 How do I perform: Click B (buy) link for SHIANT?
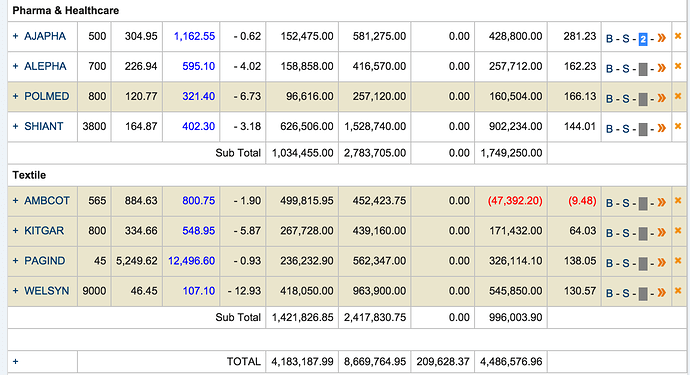click(609, 129)
